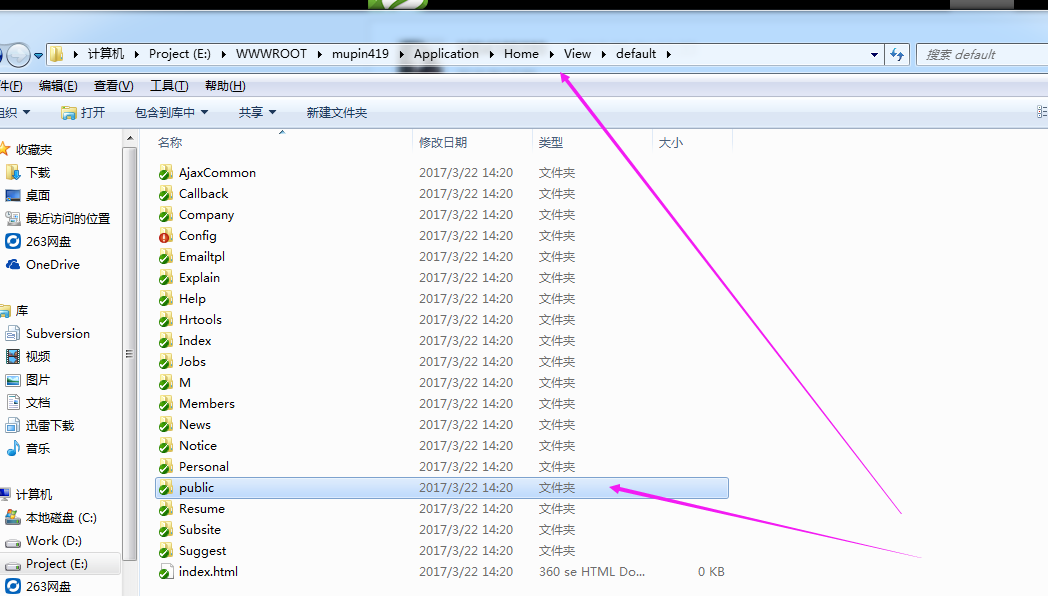Screen dimensions: 1048x596
Task: Open the 263网盘 favorites icon
Action: 13,241
